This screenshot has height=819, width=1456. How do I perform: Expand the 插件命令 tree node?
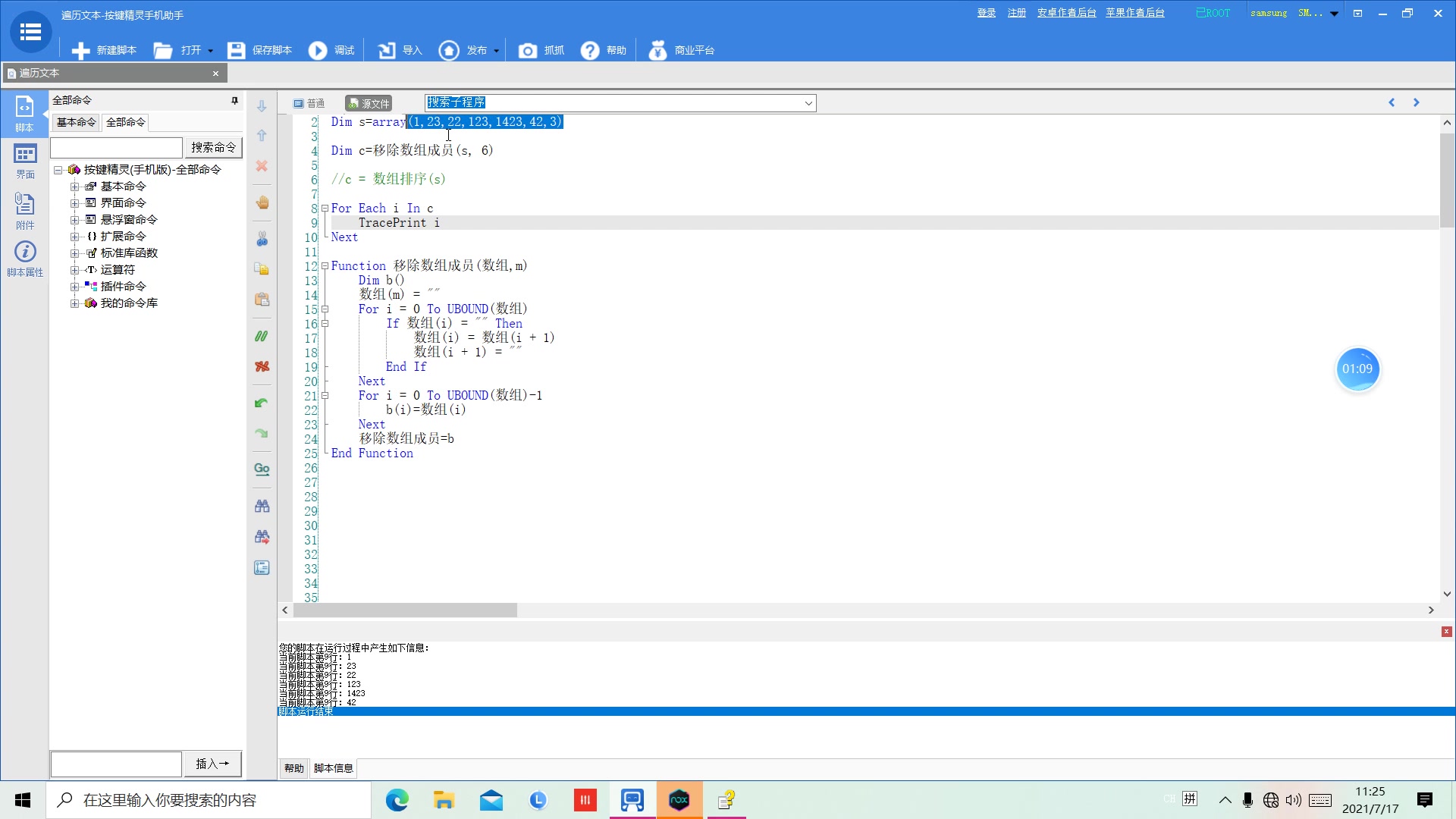point(74,287)
